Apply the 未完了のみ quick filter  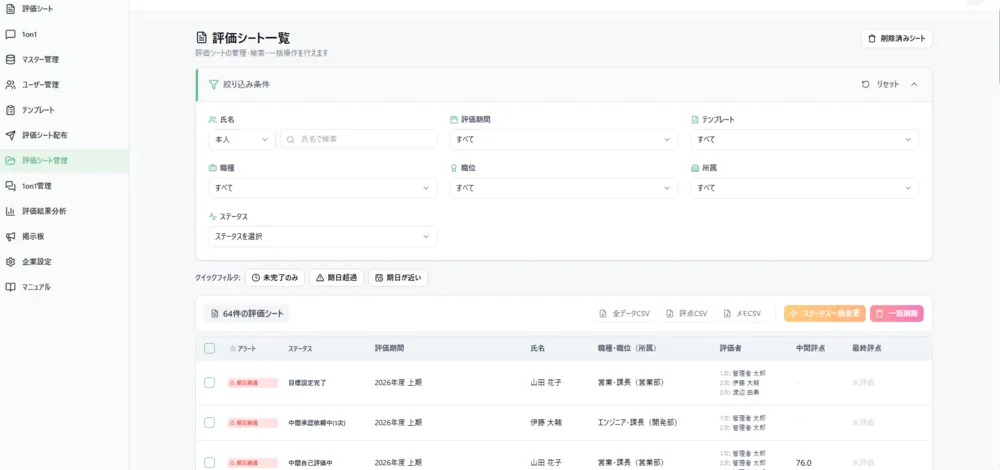[275, 277]
